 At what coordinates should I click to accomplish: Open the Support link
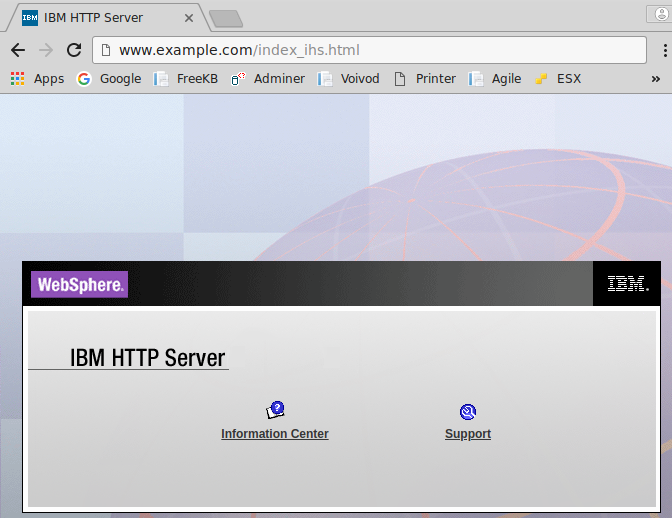pyautogui.click(x=468, y=434)
